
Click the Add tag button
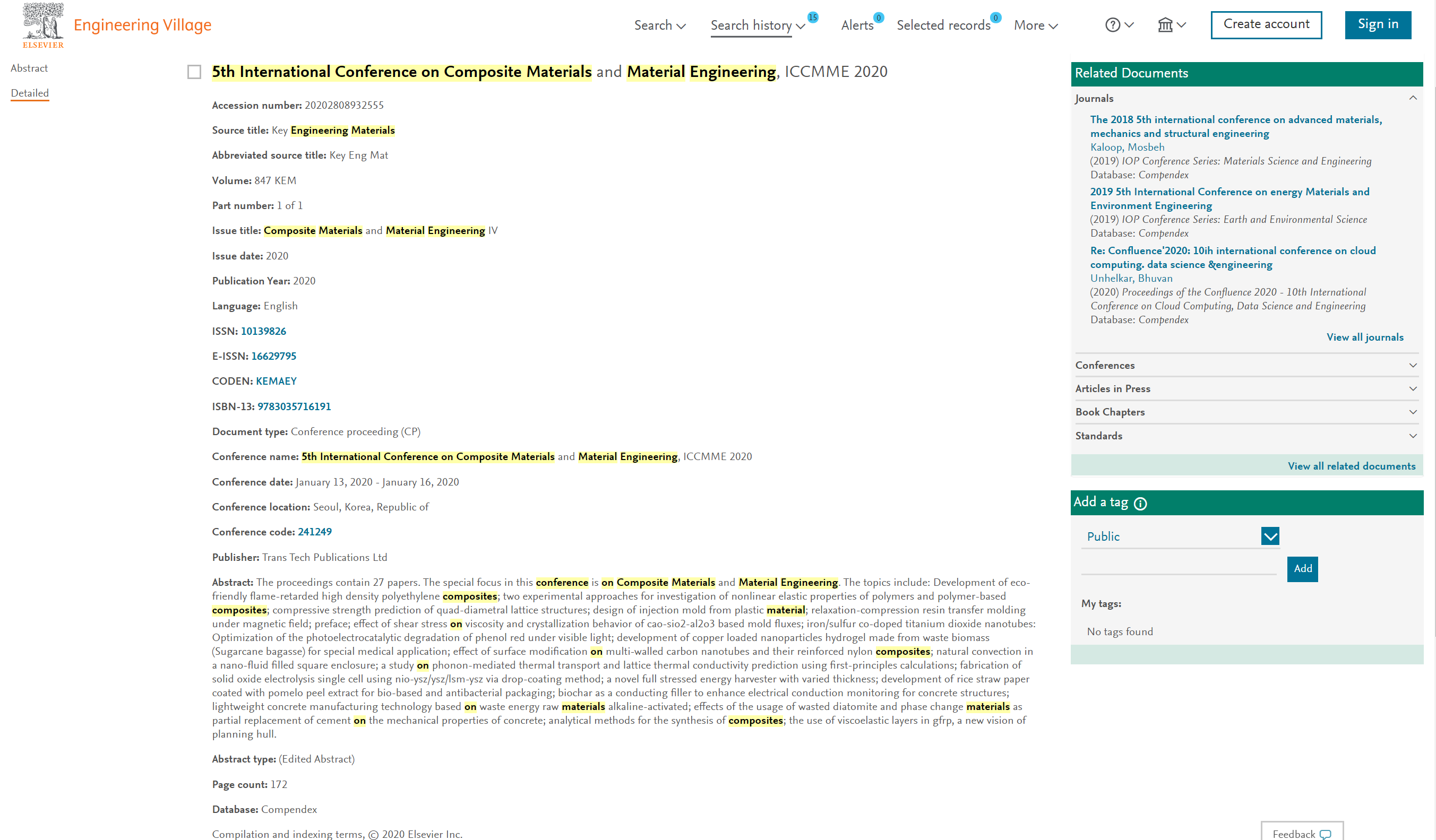click(1303, 568)
